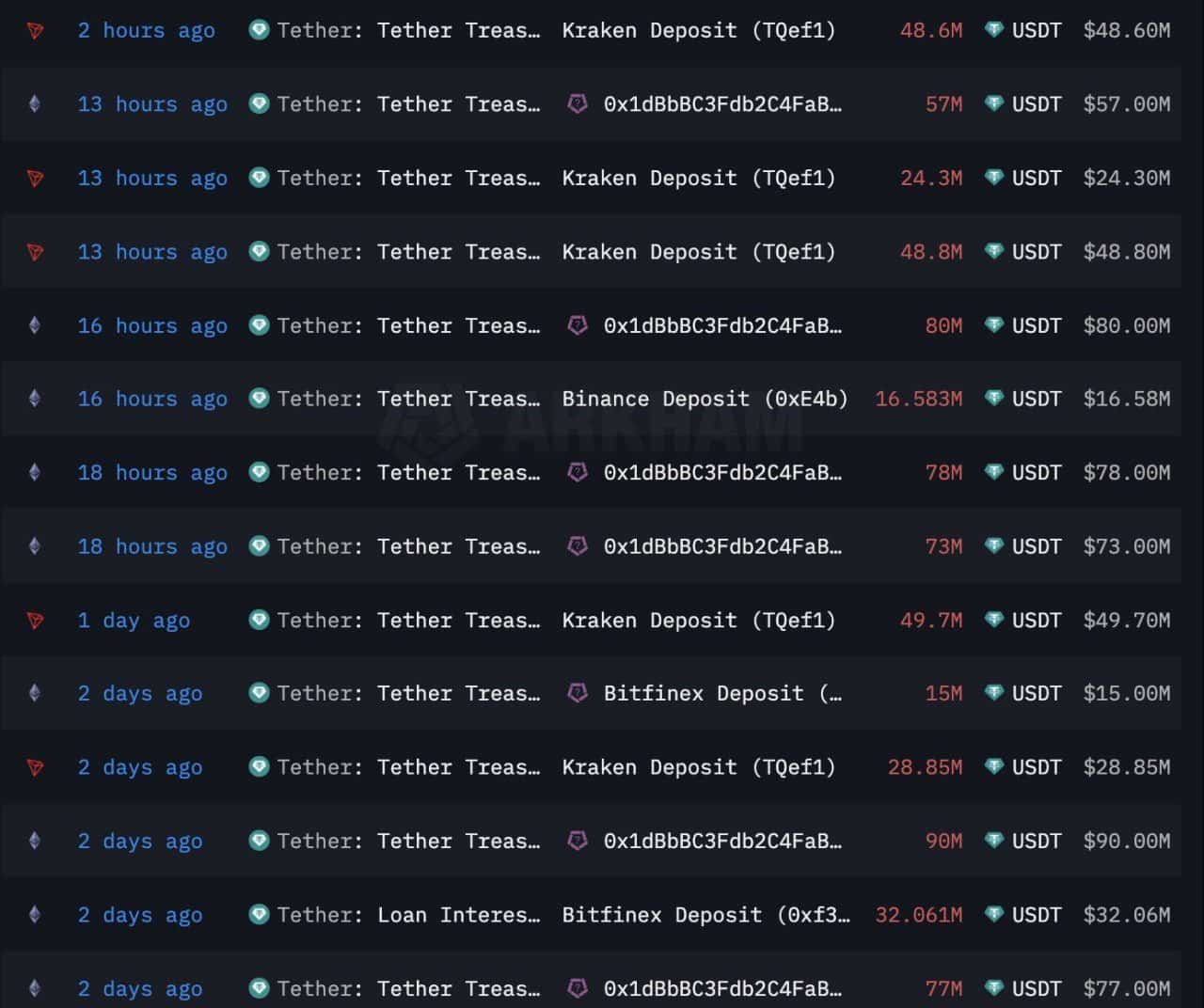1204x1008 pixels.
Task: Click the Tron icon on the 1 day ago row
Action: click(35, 621)
